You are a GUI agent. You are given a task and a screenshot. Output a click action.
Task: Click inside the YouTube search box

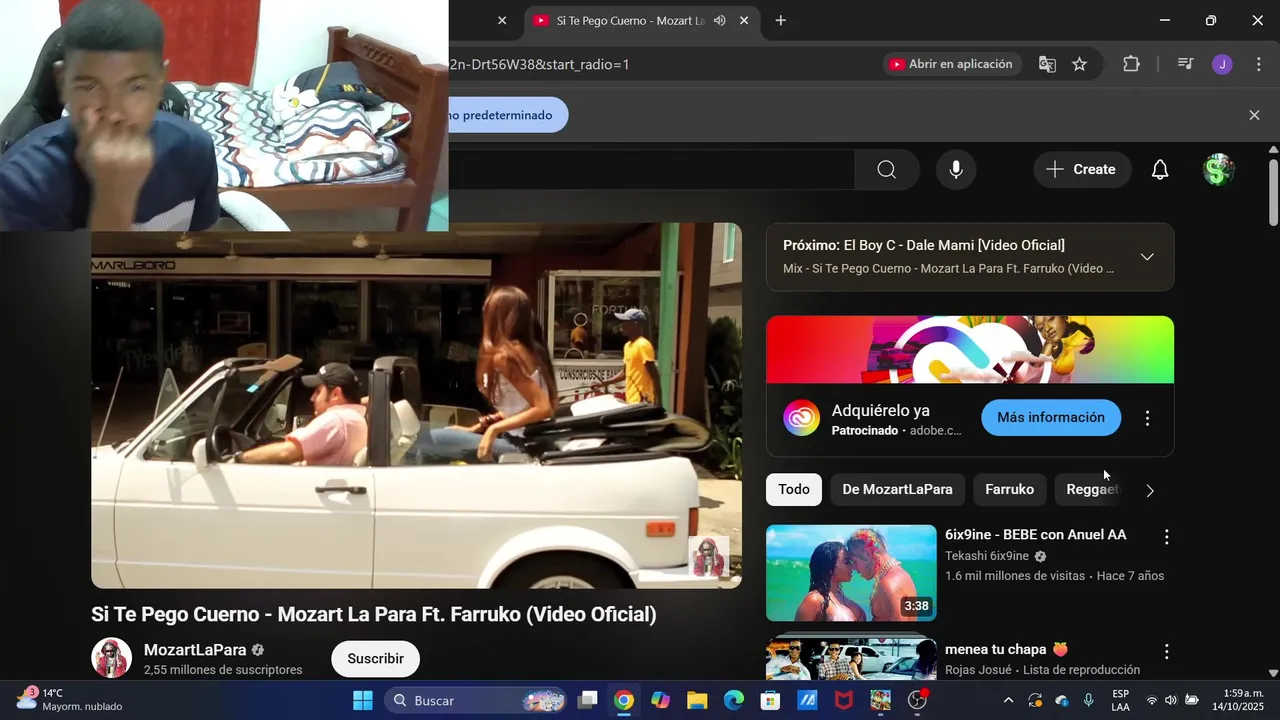[651, 170]
